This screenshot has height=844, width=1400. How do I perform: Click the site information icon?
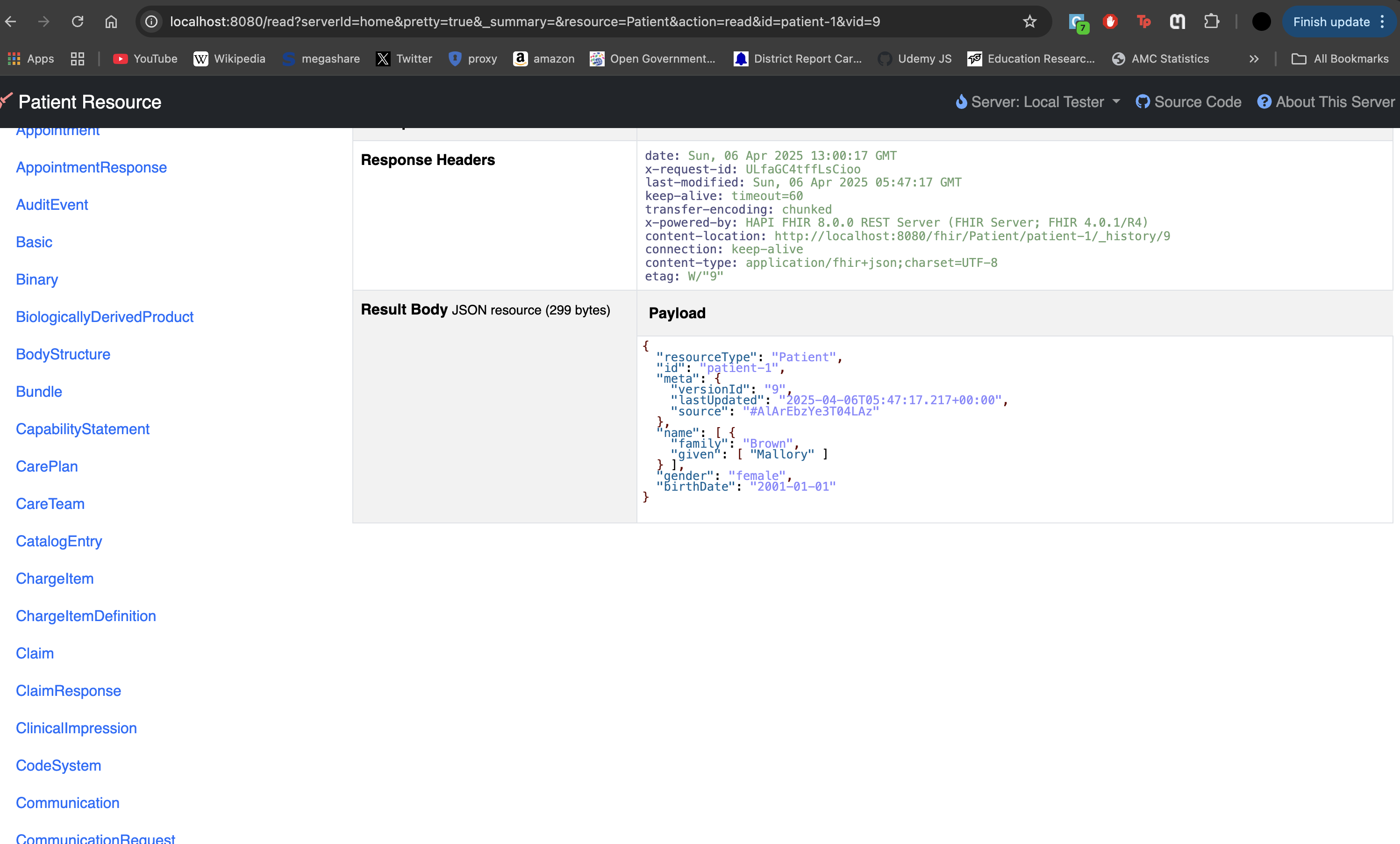coord(151,21)
